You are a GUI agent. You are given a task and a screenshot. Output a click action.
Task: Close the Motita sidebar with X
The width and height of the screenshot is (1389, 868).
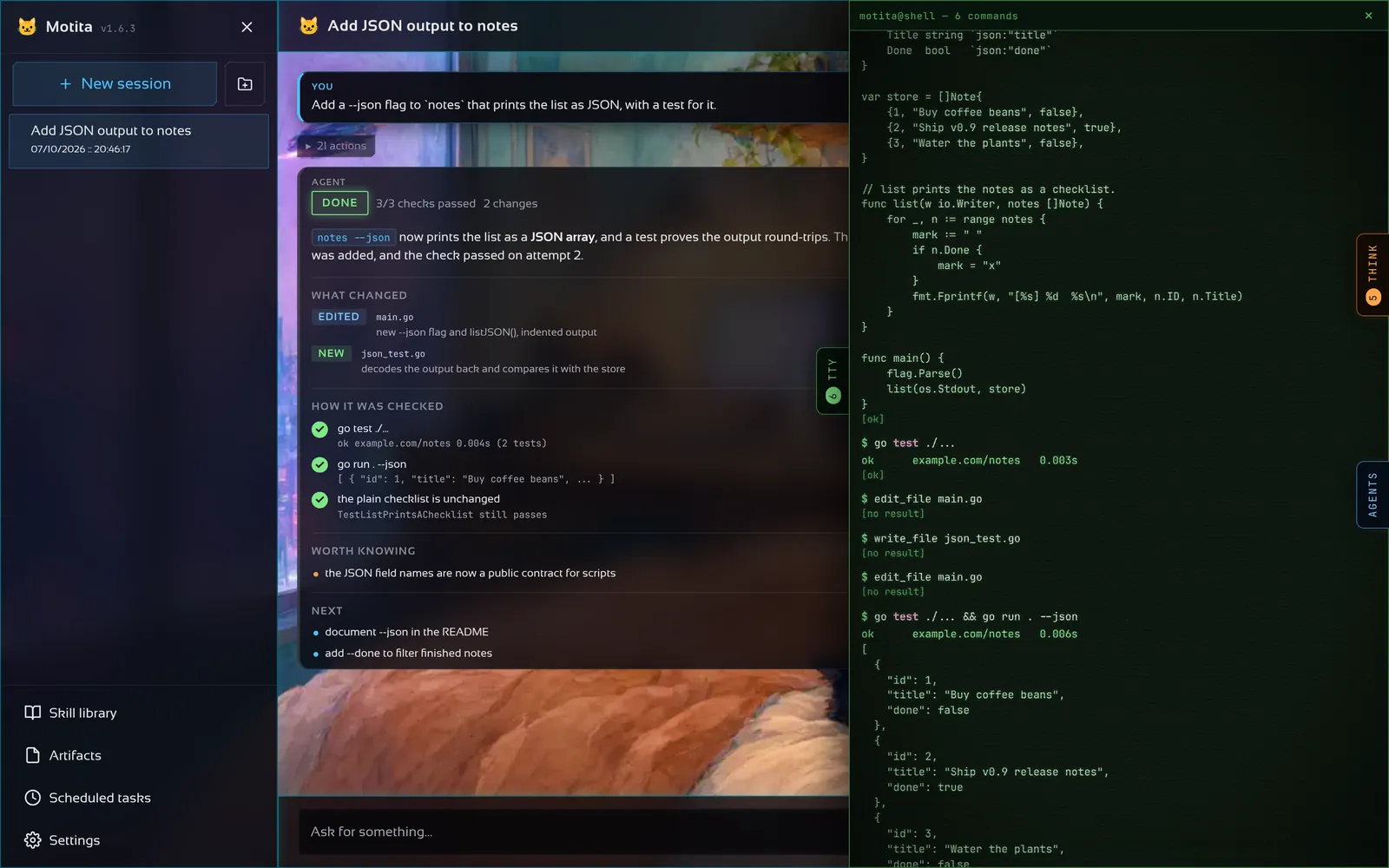(x=247, y=27)
